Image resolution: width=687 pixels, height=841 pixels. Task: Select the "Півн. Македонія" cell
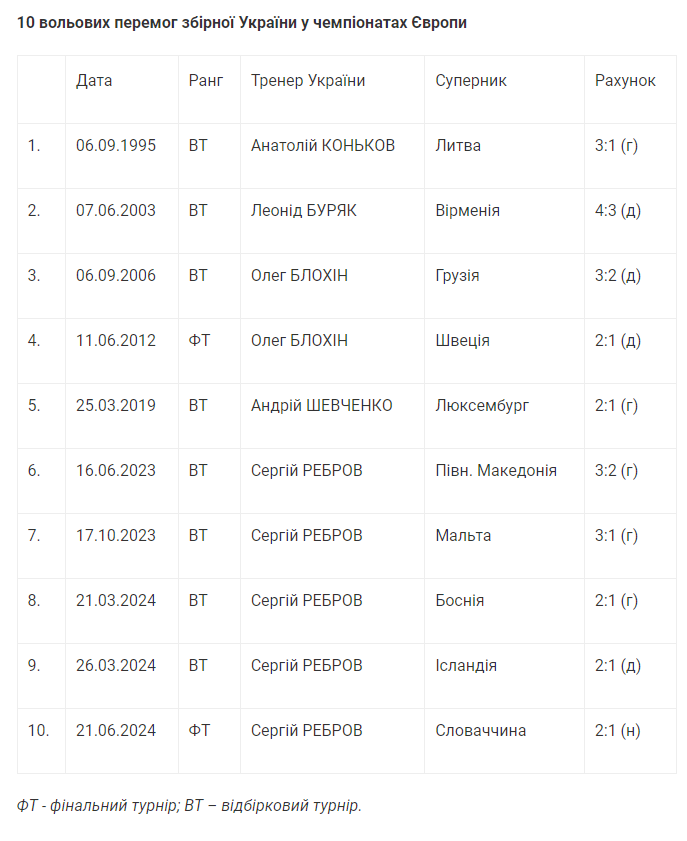click(x=496, y=471)
